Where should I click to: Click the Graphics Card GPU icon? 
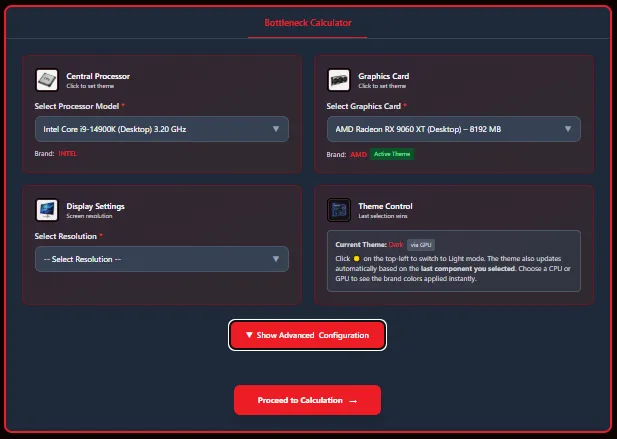point(339,80)
